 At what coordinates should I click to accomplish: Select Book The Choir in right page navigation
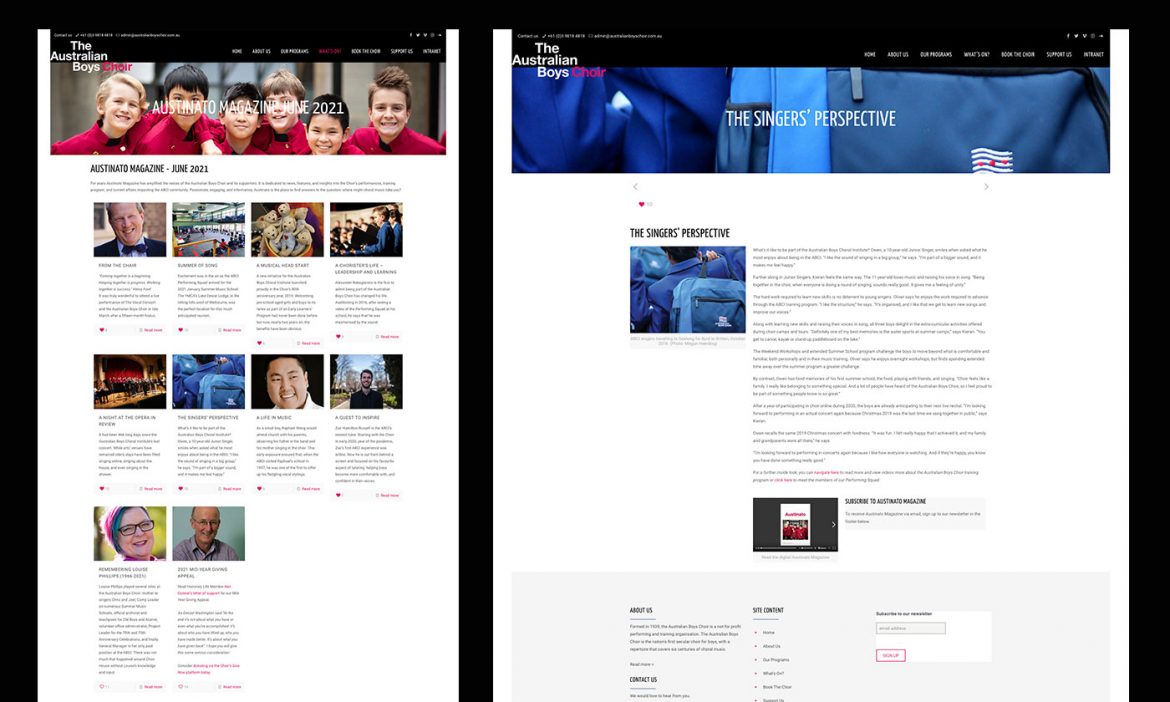(1018, 55)
